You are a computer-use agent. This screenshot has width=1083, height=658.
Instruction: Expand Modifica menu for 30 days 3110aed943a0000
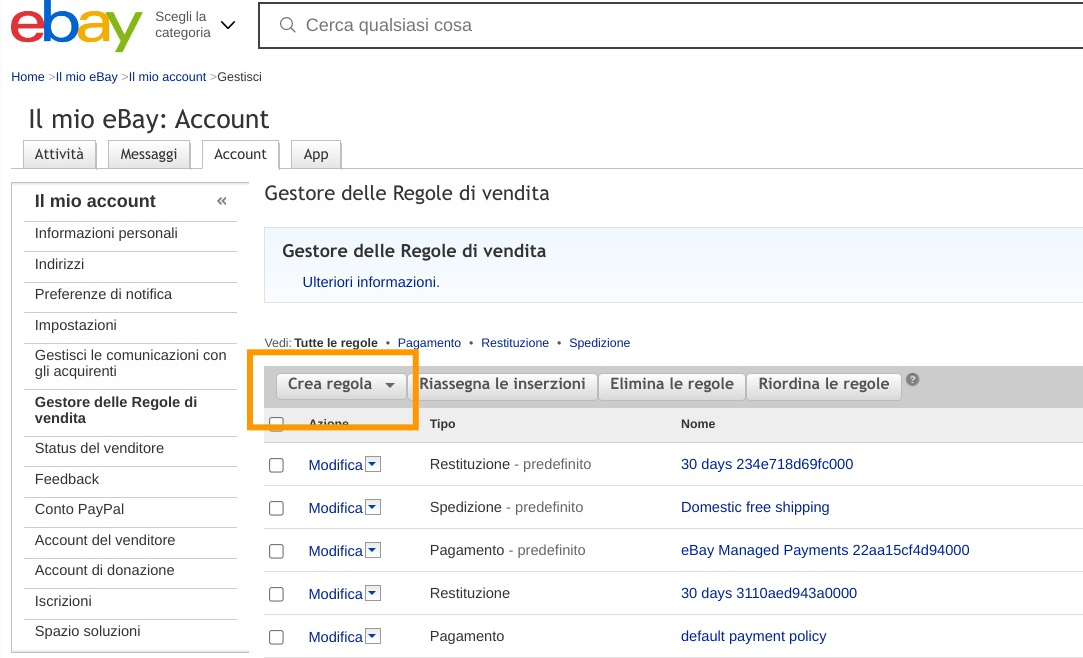[373, 593]
